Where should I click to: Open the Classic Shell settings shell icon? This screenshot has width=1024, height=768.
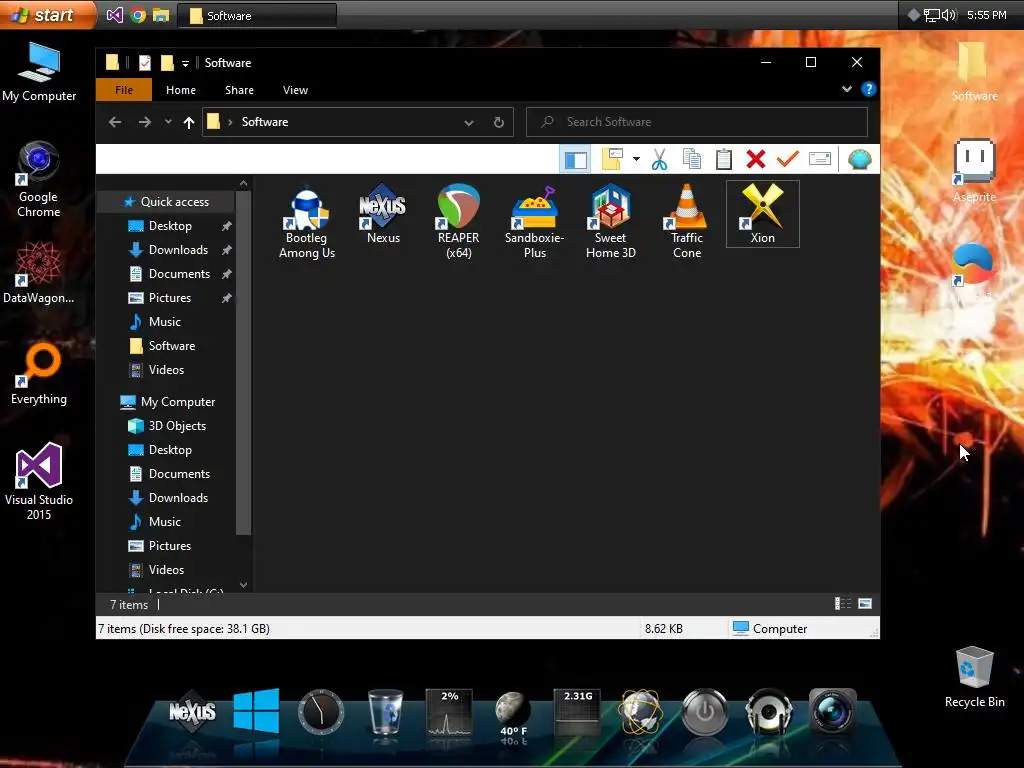coord(859,159)
